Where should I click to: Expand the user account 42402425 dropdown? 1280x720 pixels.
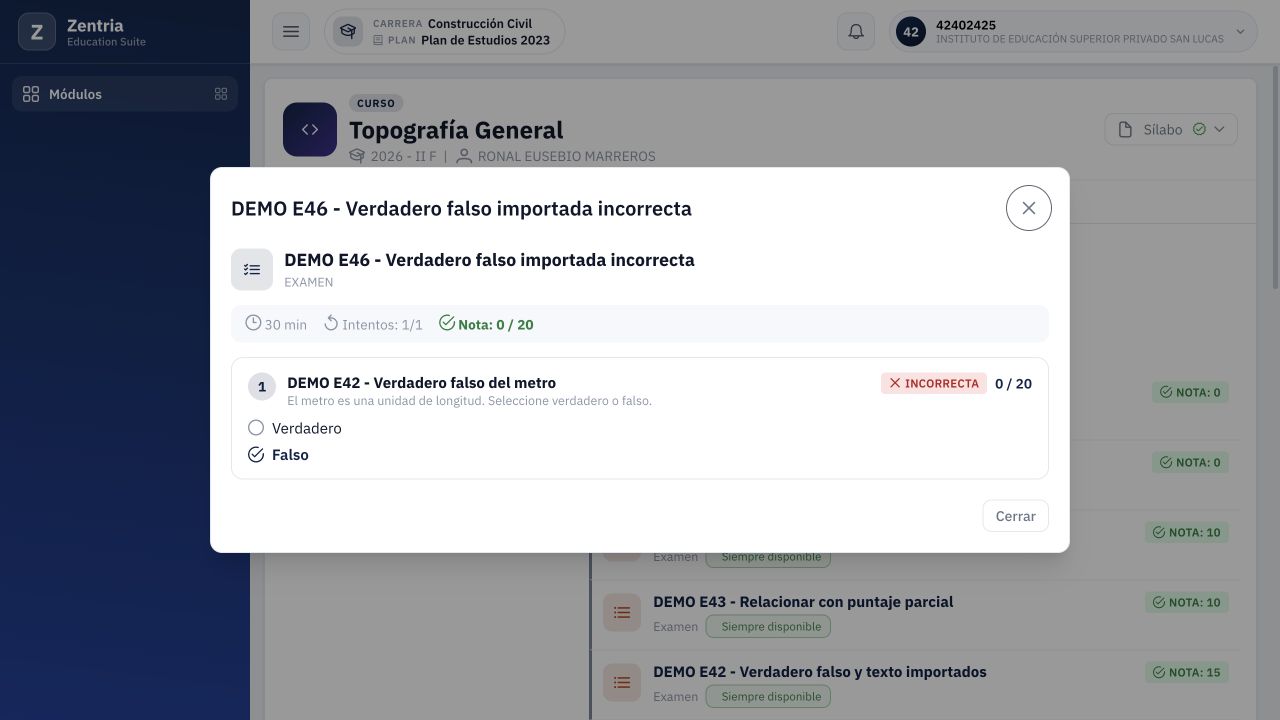1073,32
